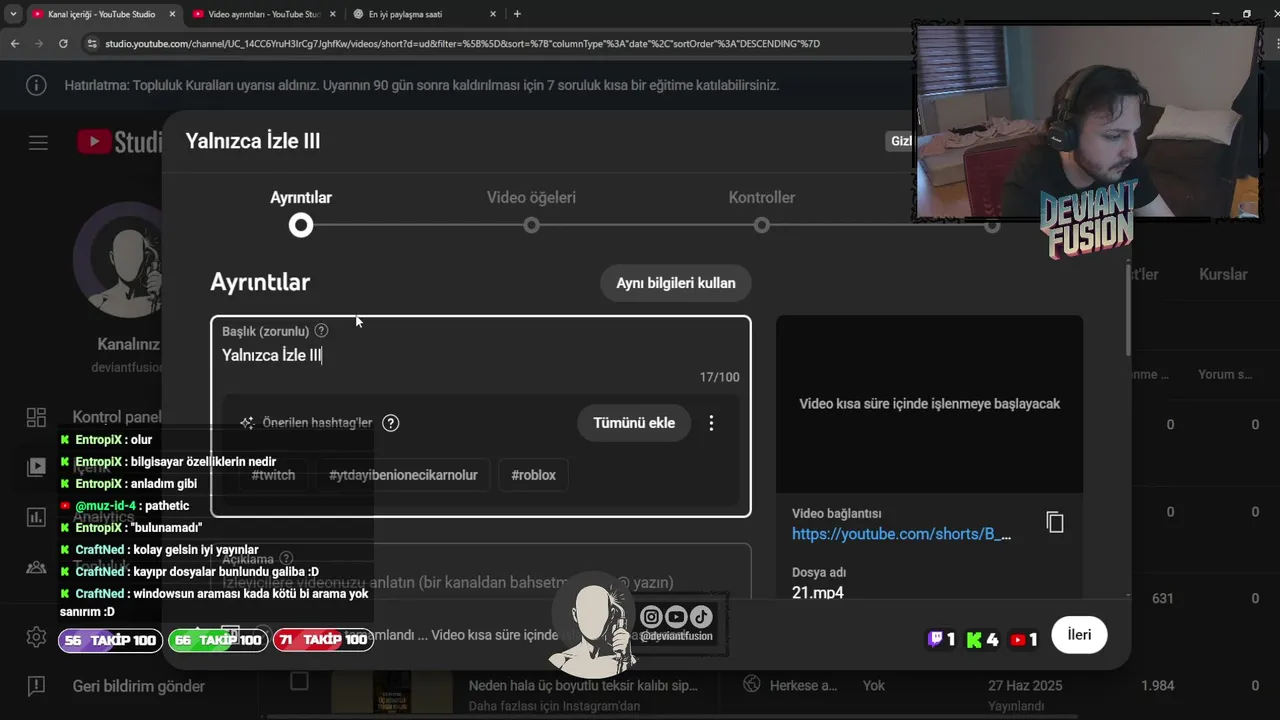Image resolution: width=1280 pixels, height=720 pixels.
Task: Close the En iyi paylaşma saati tab
Action: (493, 14)
